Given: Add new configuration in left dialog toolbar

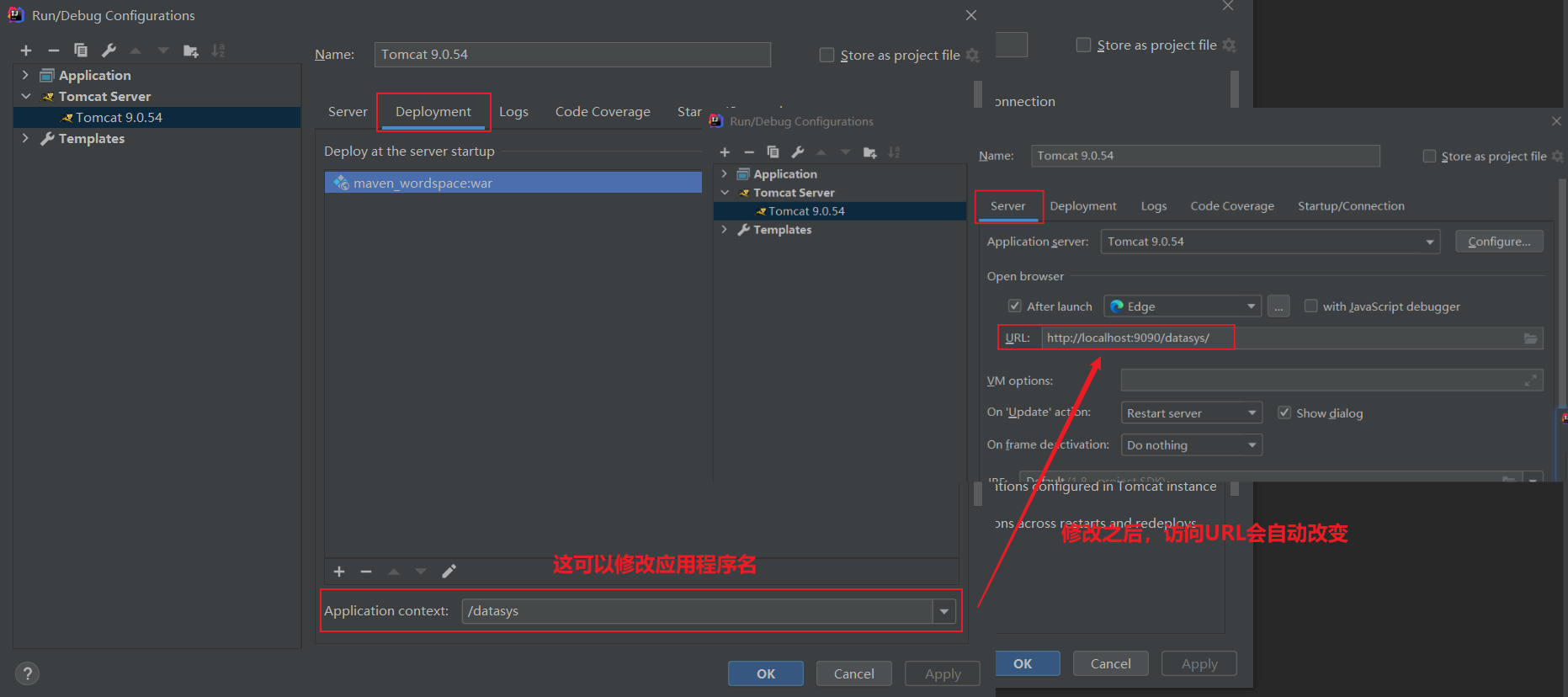Looking at the screenshot, I should pos(26,51).
